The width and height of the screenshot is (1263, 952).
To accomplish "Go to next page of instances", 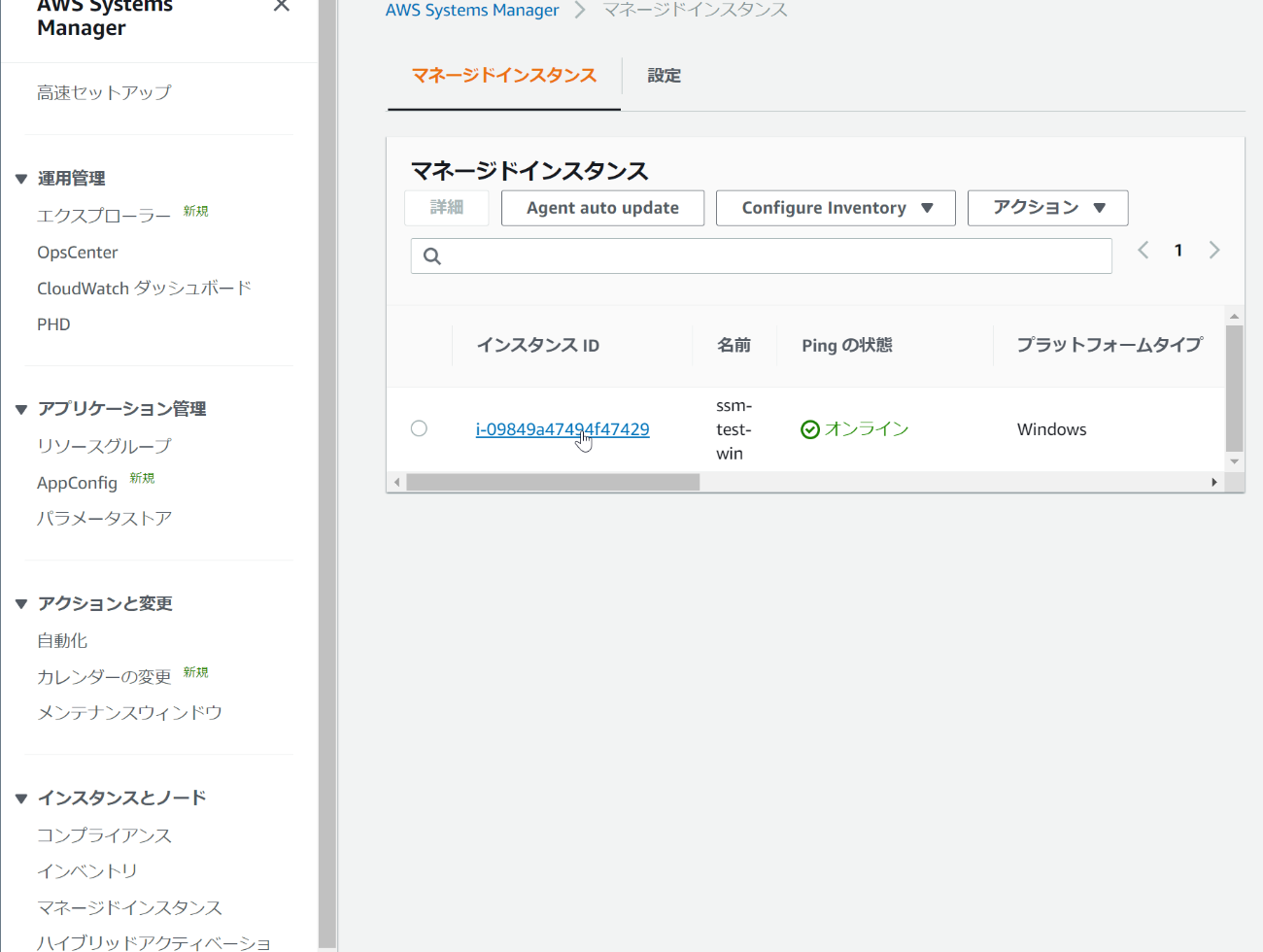I will [x=1214, y=251].
